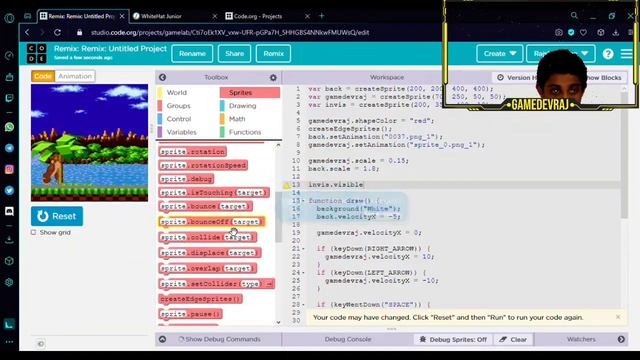Screen dimensions: 640x360
Task: Click the address bar URL
Action: [230, 32]
